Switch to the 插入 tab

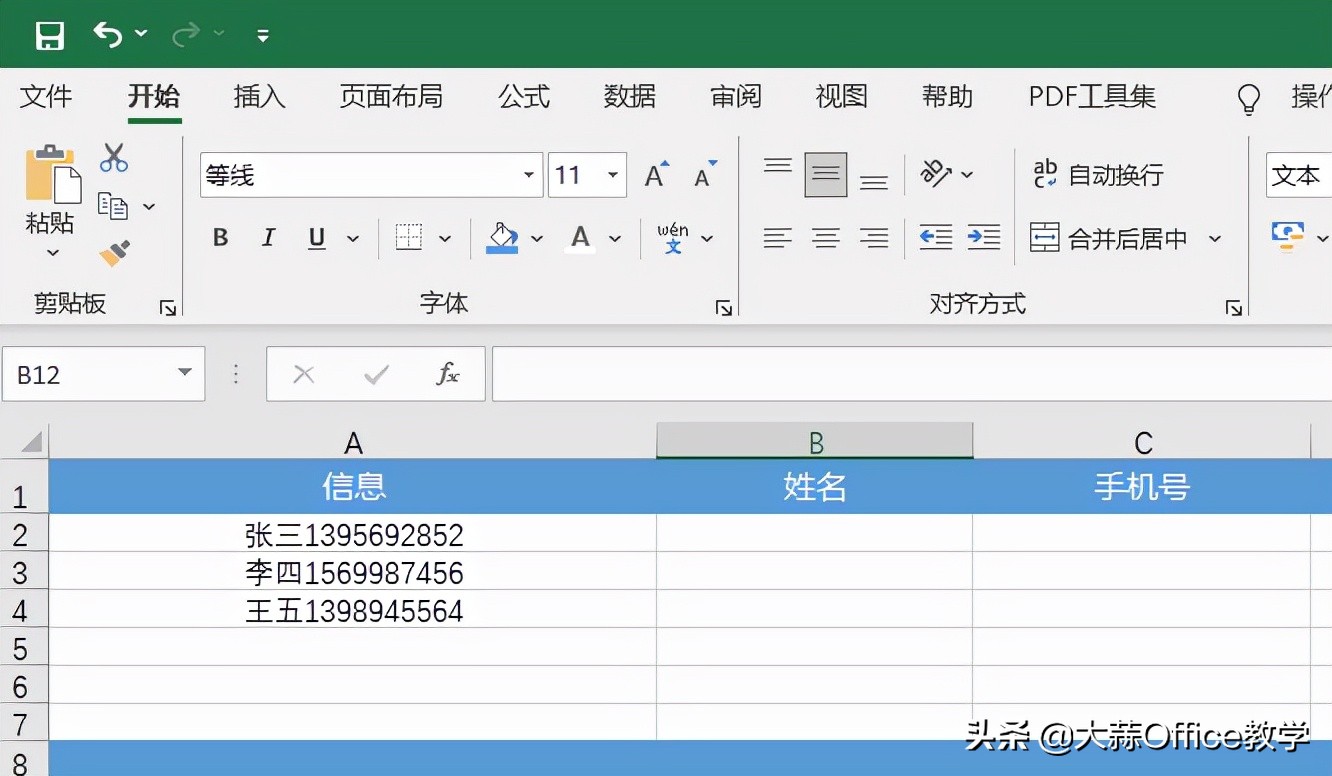(x=259, y=96)
